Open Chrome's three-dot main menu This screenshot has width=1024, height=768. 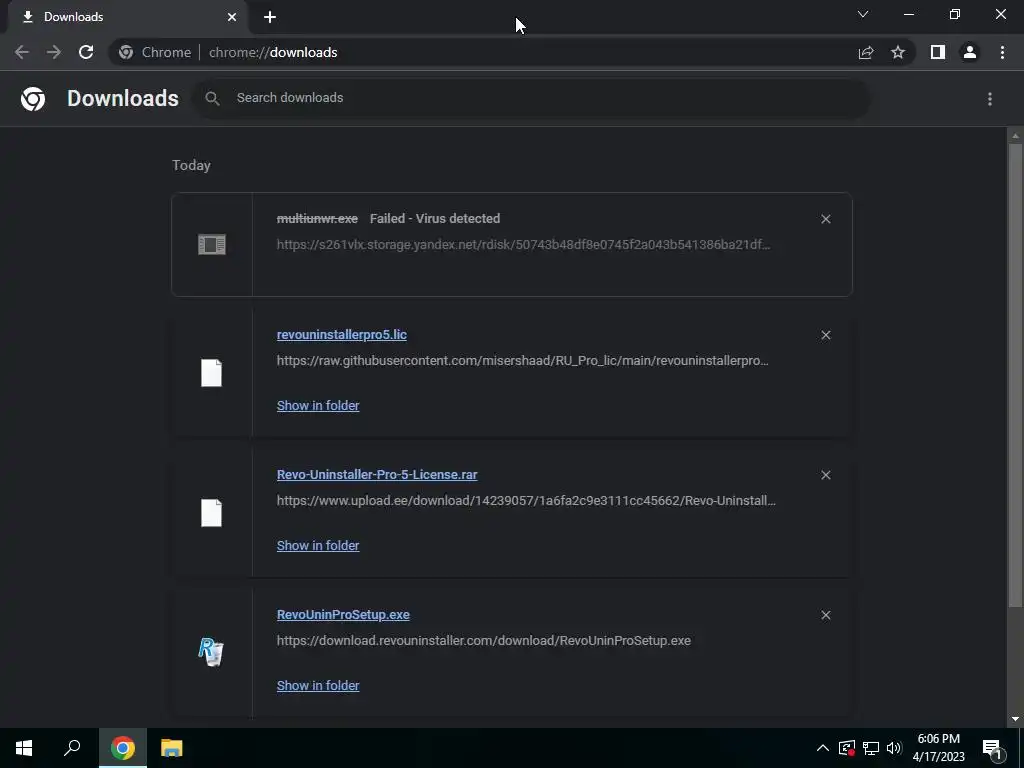[1002, 52]
